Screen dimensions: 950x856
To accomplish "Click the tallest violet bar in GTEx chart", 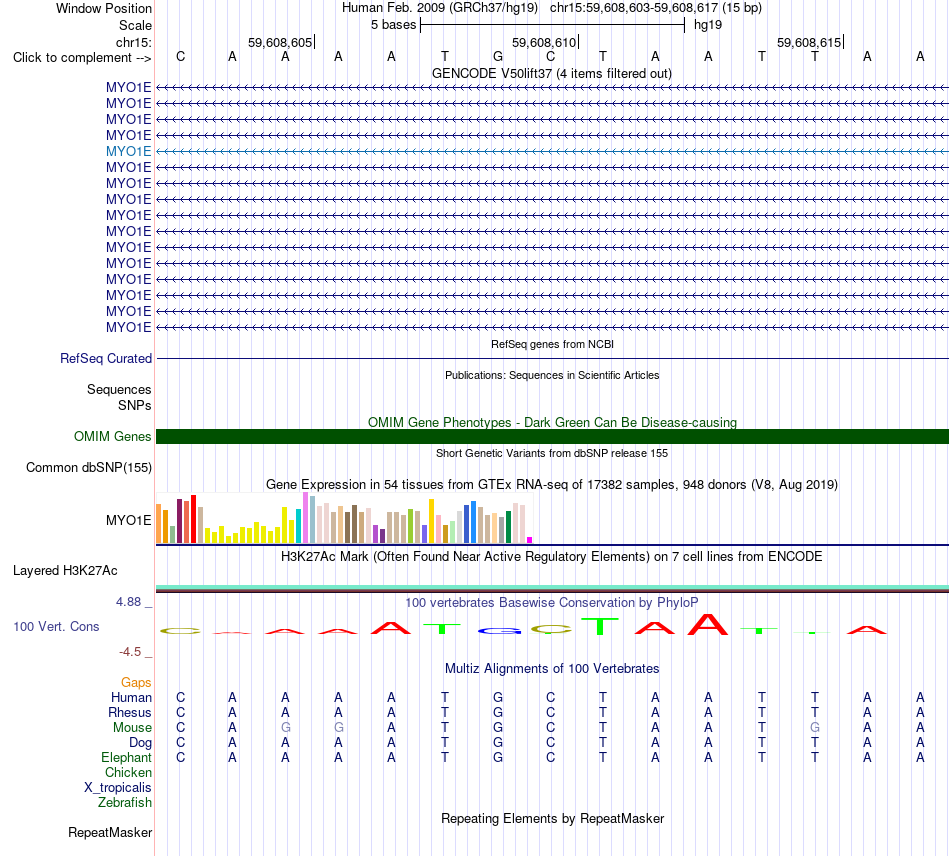I will coord(305,517).
